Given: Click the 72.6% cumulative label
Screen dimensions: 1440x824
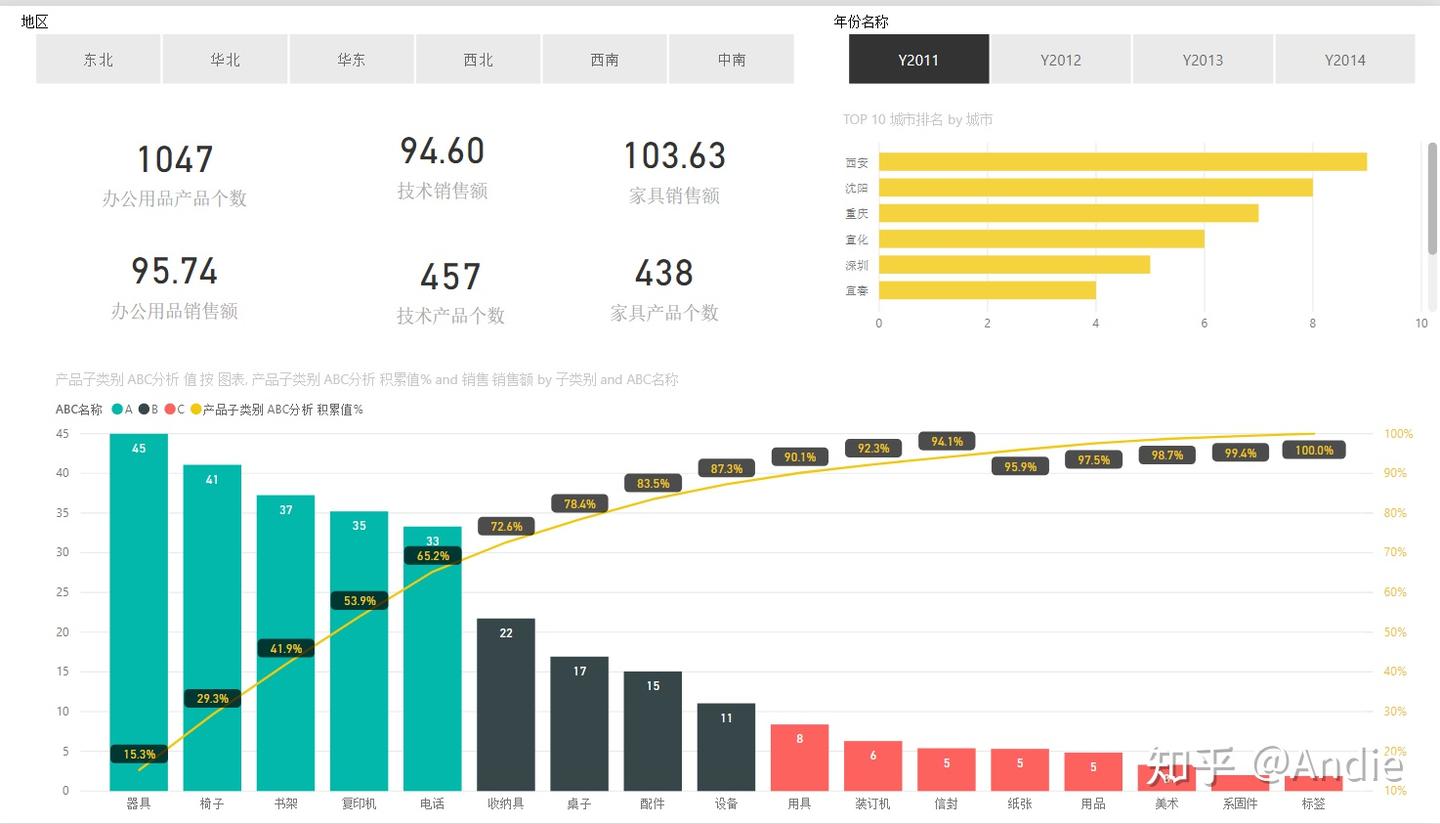Looking at the screenshot, I should pyautogui.click(x=506, y=526).
